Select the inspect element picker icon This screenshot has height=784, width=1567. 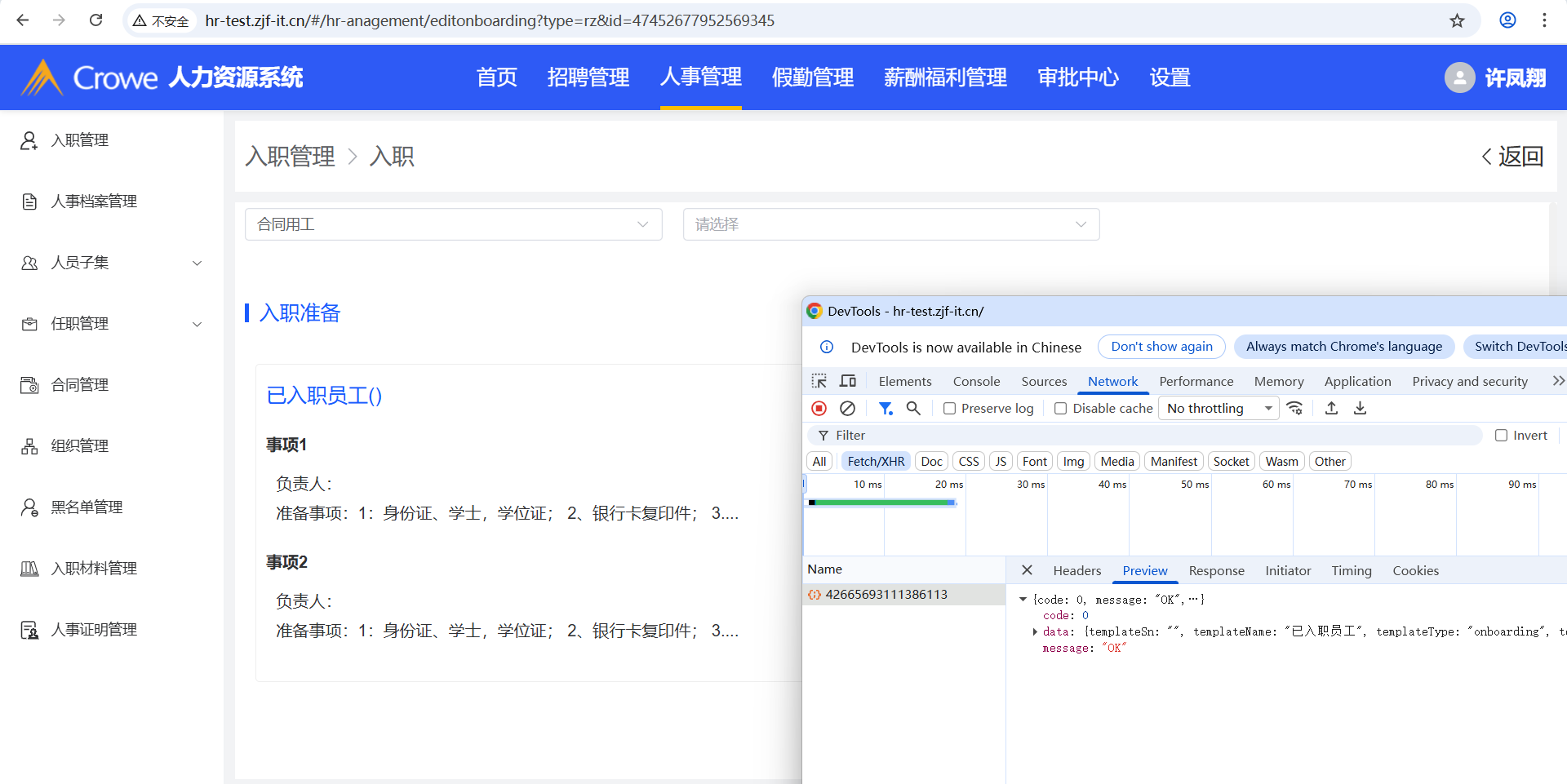click(x=819, y=381)
